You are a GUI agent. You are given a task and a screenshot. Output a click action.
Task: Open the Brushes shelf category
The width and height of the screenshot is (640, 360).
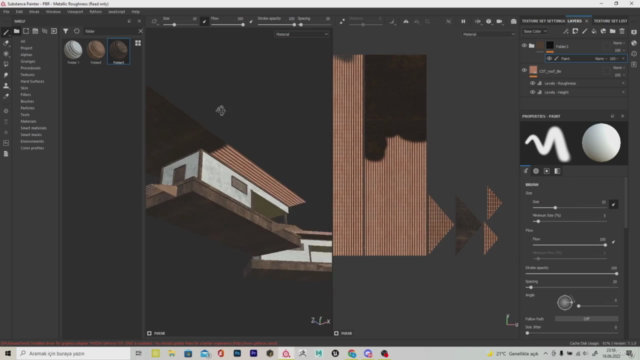point(27,101)
